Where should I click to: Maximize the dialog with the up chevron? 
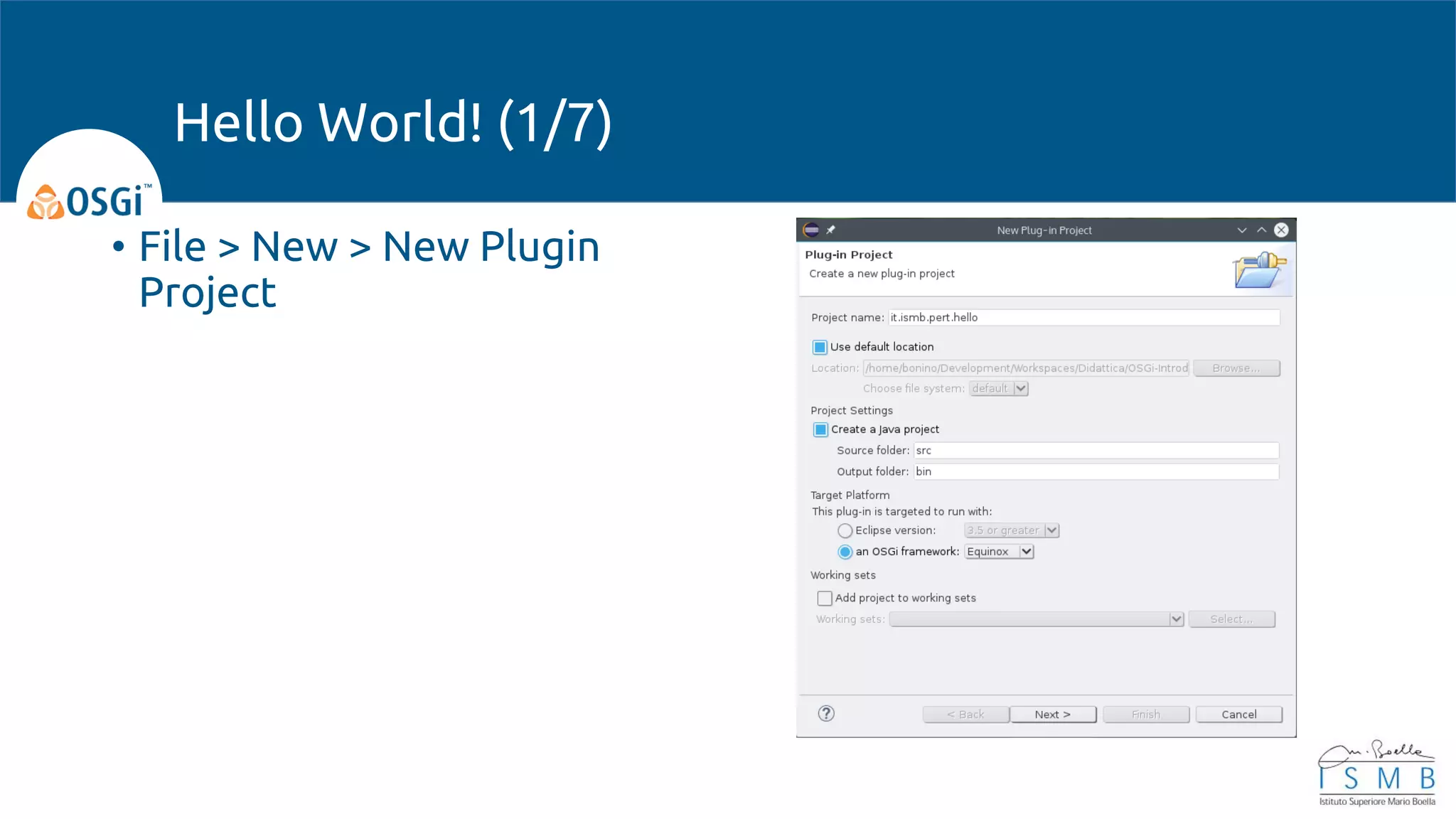(x=1261, y=230)
